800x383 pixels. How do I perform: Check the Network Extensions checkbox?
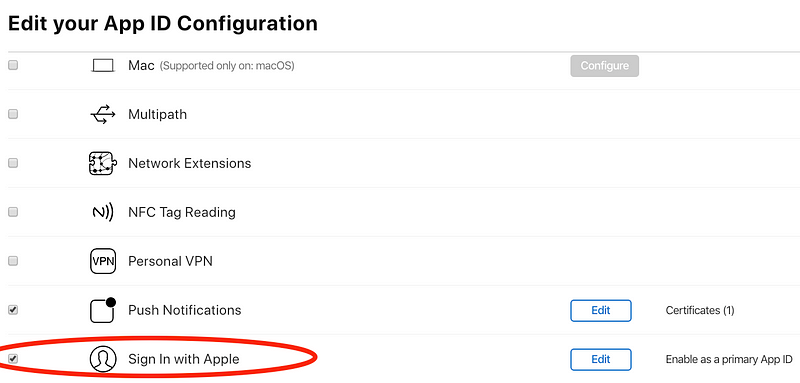coord(13,163)
